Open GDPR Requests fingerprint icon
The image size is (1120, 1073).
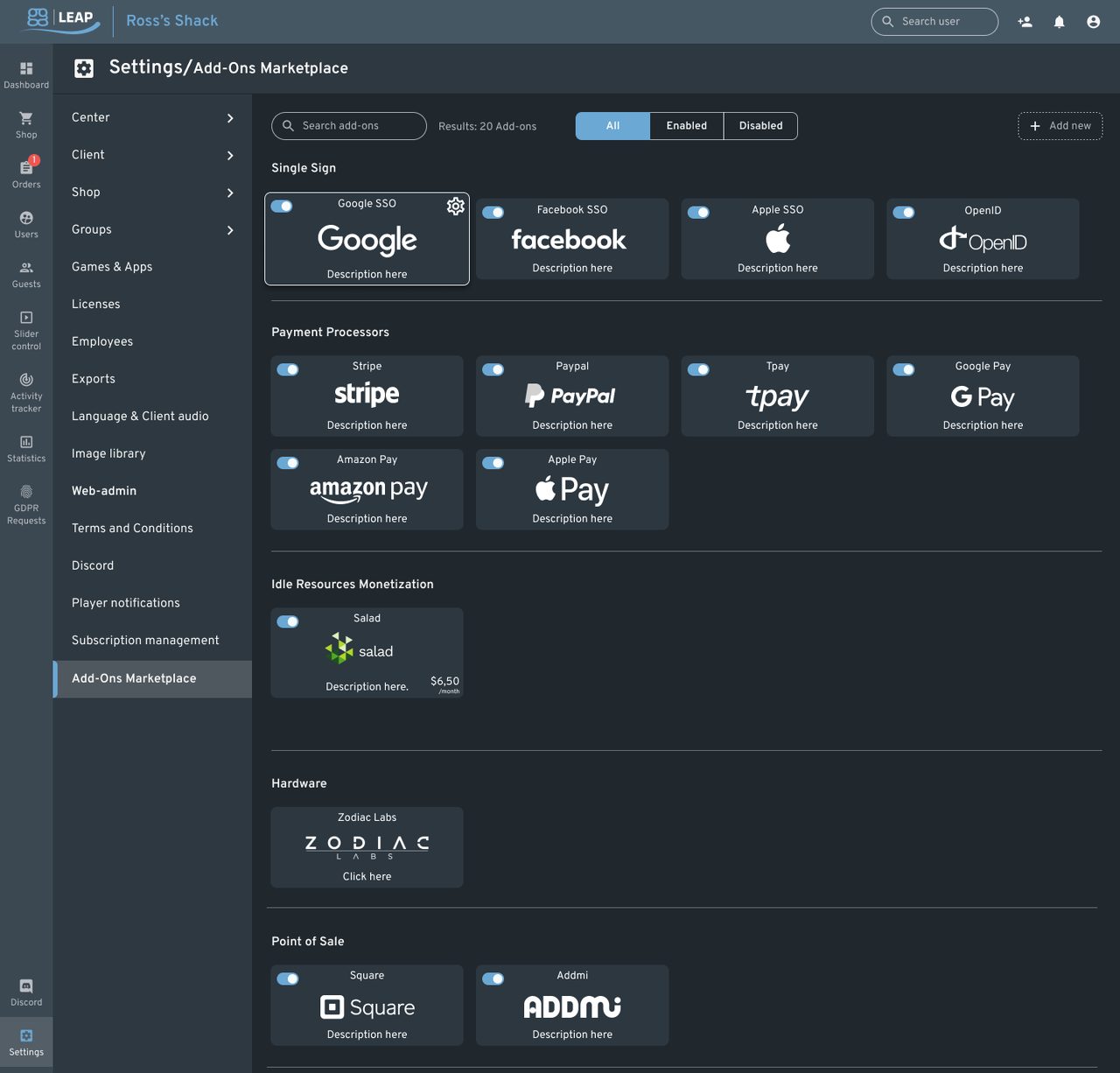(x=26, y=492)
